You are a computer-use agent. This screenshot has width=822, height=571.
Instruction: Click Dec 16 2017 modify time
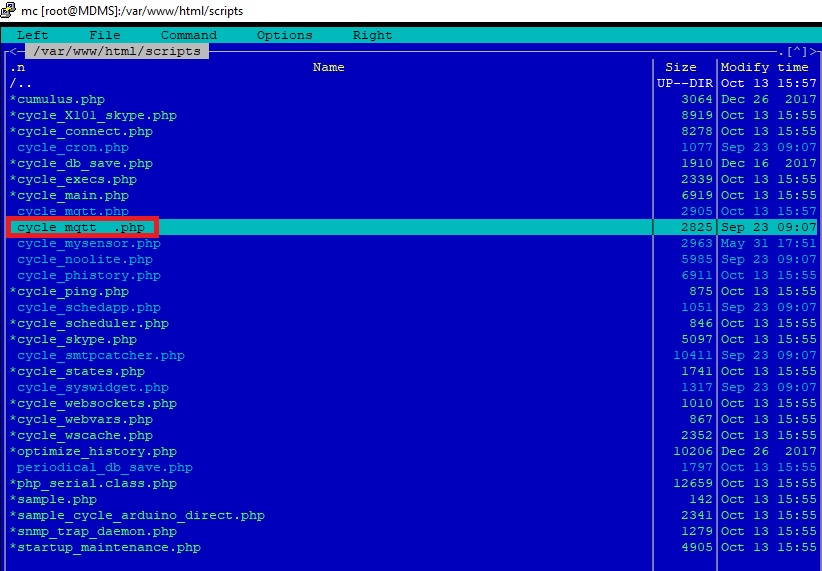[769, 163]
